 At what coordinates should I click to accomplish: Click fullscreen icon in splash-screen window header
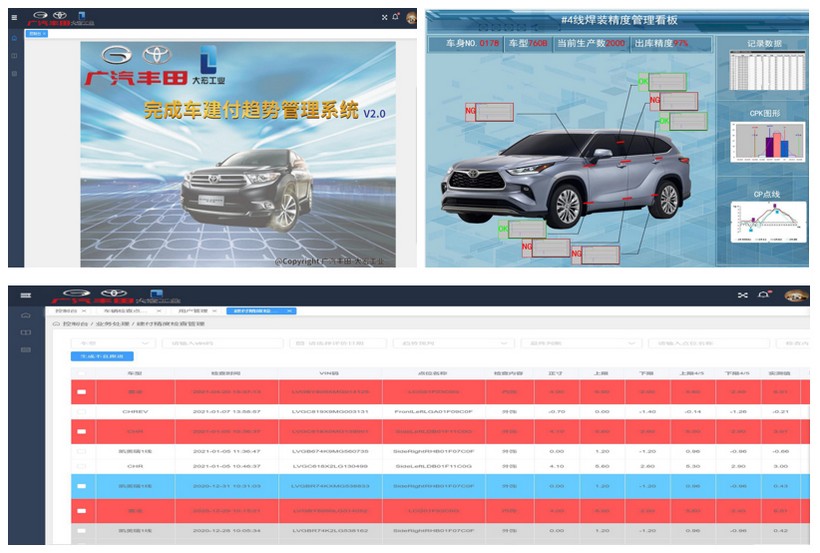(384, 17)
